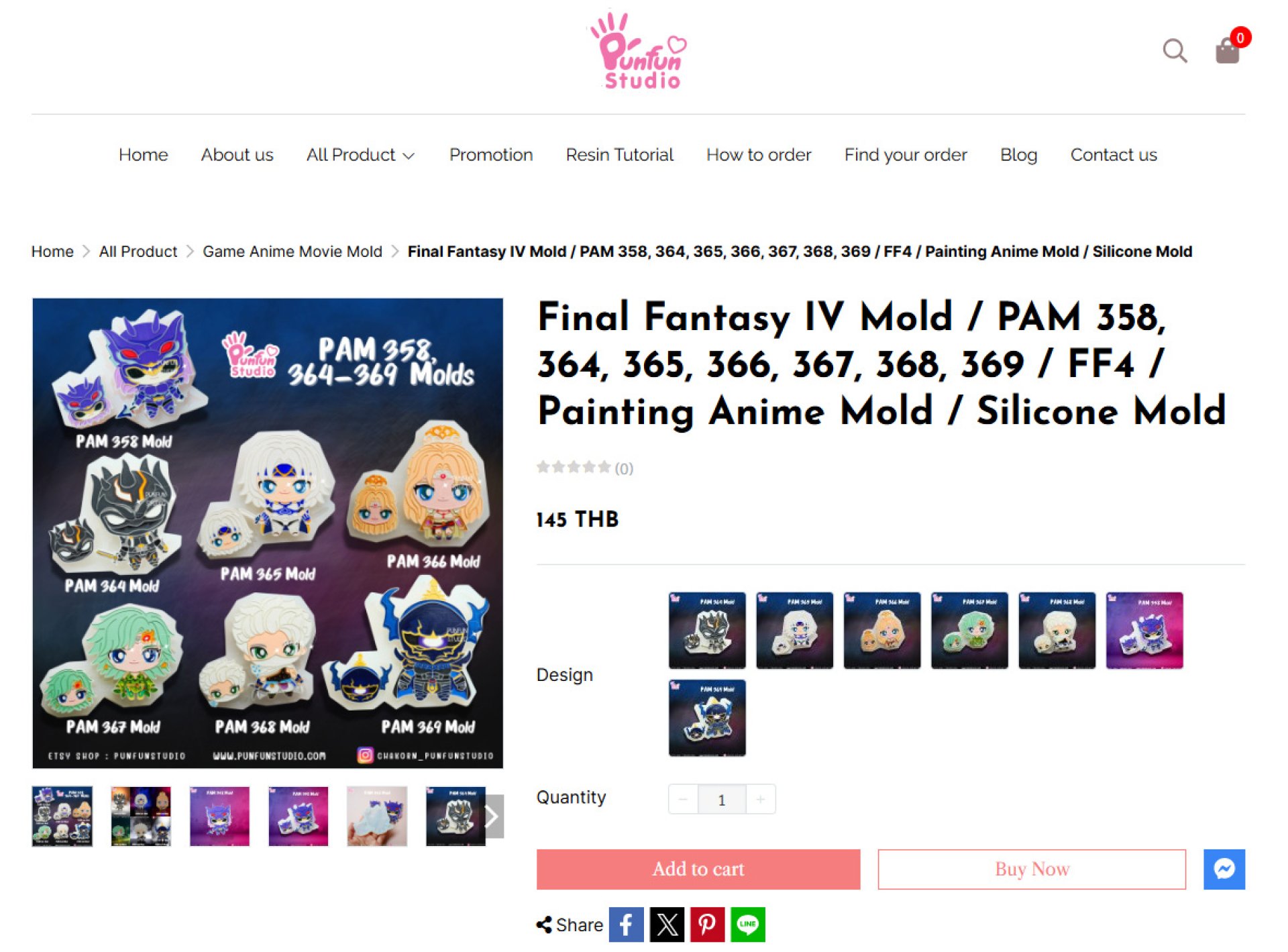Click the Buy Now button

click(1032, 869)
